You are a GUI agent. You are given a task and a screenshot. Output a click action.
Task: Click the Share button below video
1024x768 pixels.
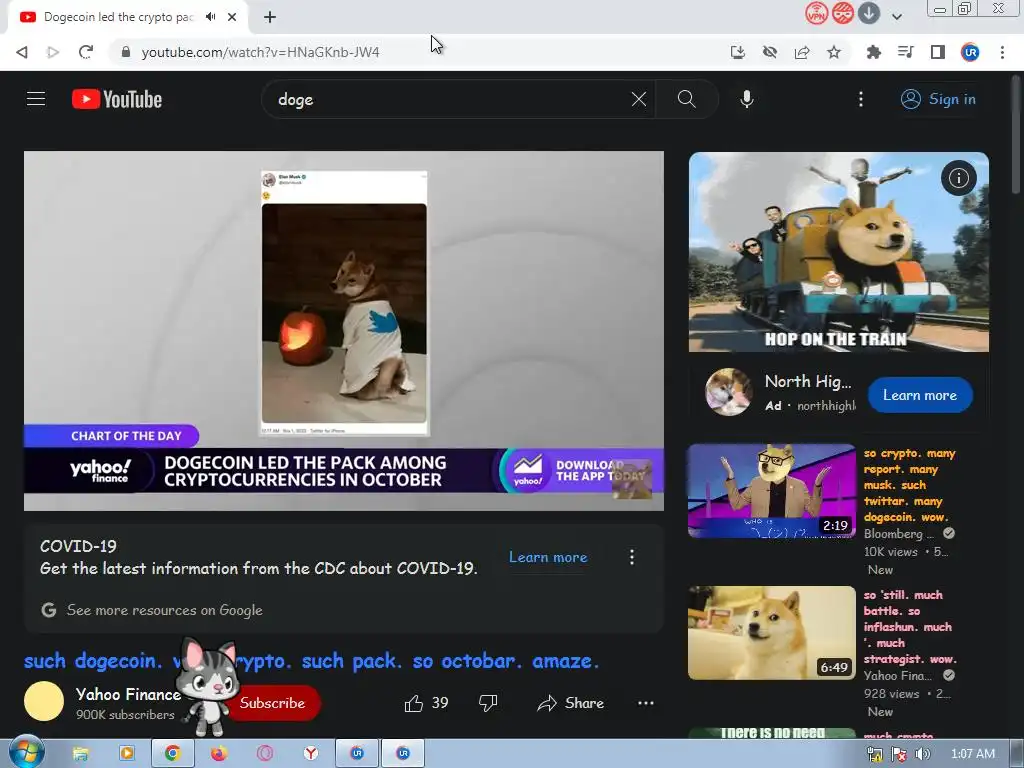(571, 703)
